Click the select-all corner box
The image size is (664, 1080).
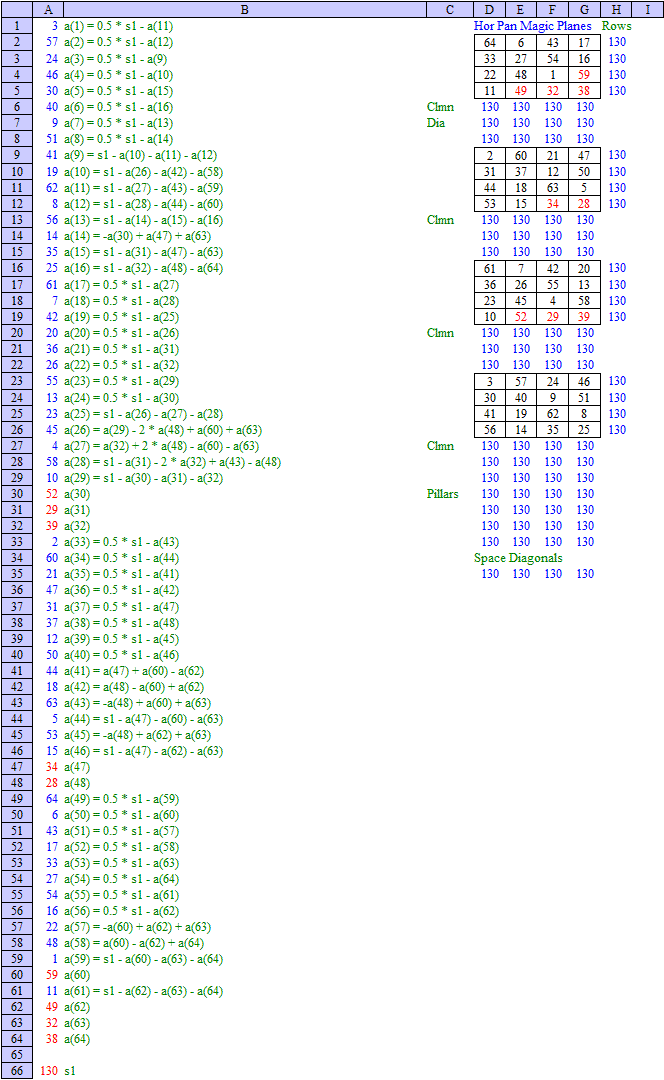[17, 10]
